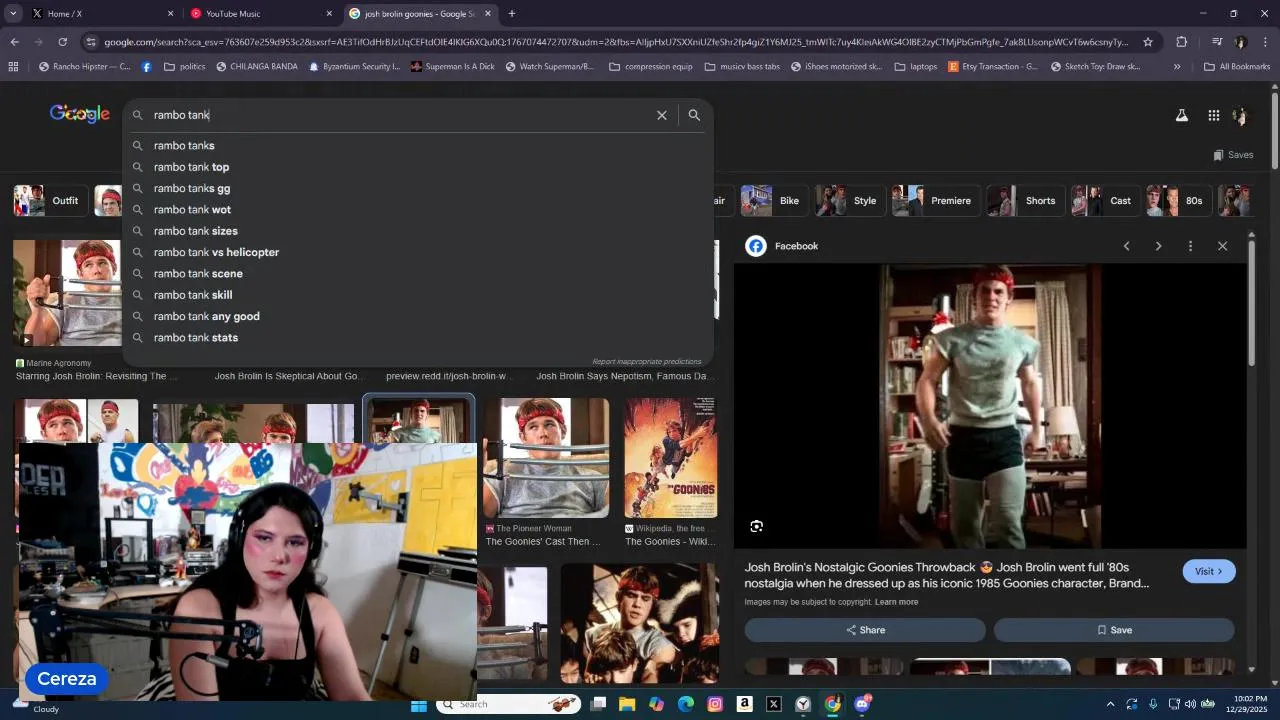Image resolution: width=1280 pixels, height=720 pixels.
Task: Open Chrome tab search dropdown
Action: 13,14
